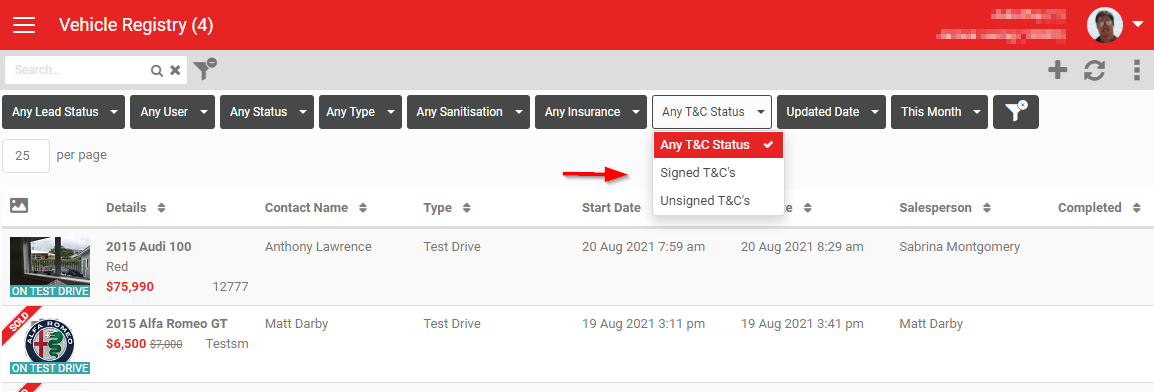Expand the Any Status filter

(x=267, y=112)
